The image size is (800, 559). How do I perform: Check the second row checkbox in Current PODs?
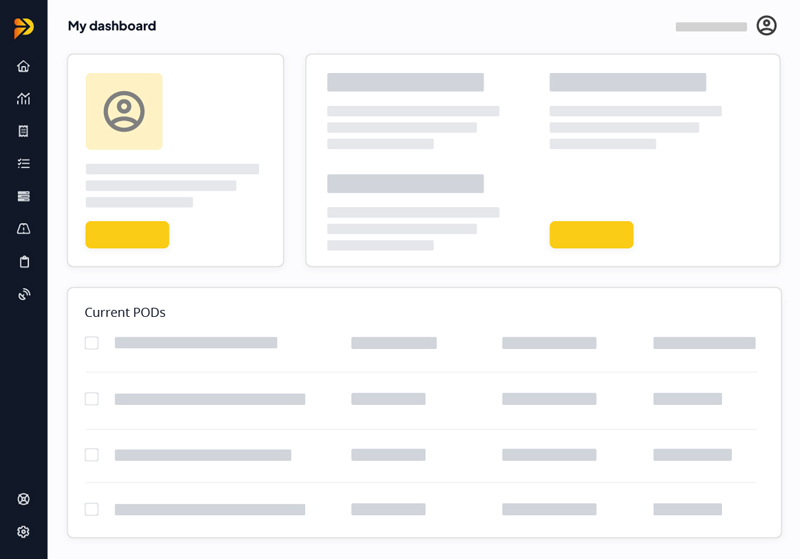coord(92,399)
